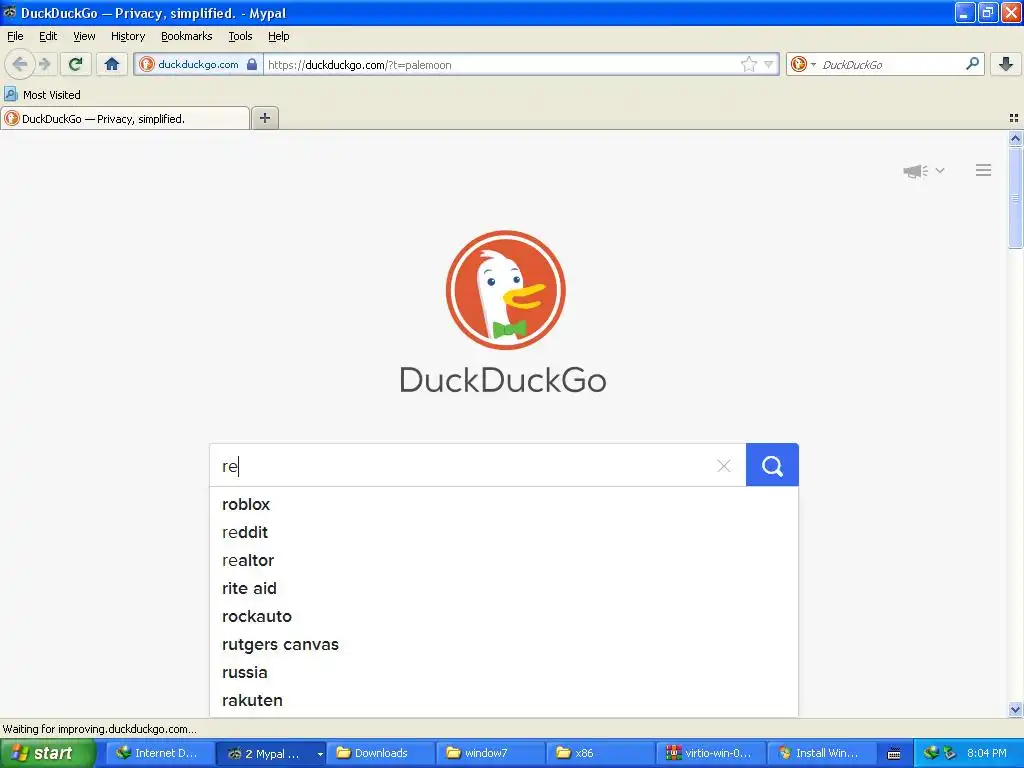
Task: Minimize the Mypal browser window
Action: (x=965, y=12)
